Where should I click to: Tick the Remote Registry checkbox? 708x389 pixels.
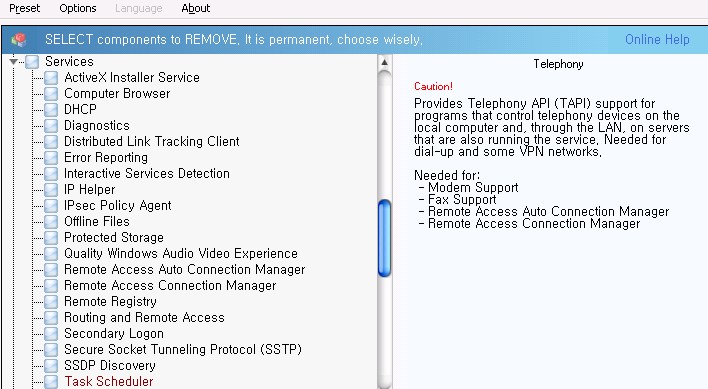51,302
